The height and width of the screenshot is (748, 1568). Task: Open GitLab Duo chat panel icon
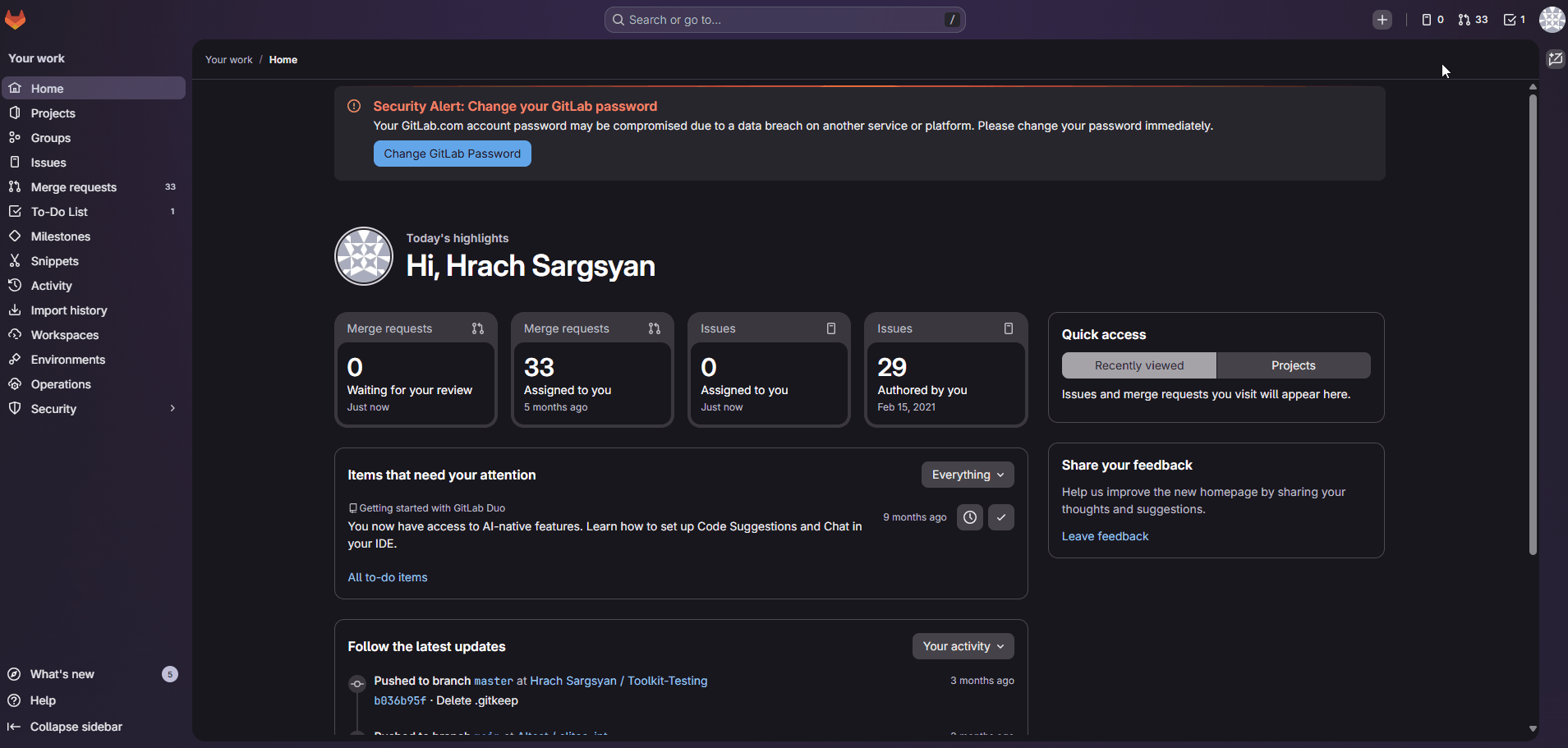(x=1555, y=59)
